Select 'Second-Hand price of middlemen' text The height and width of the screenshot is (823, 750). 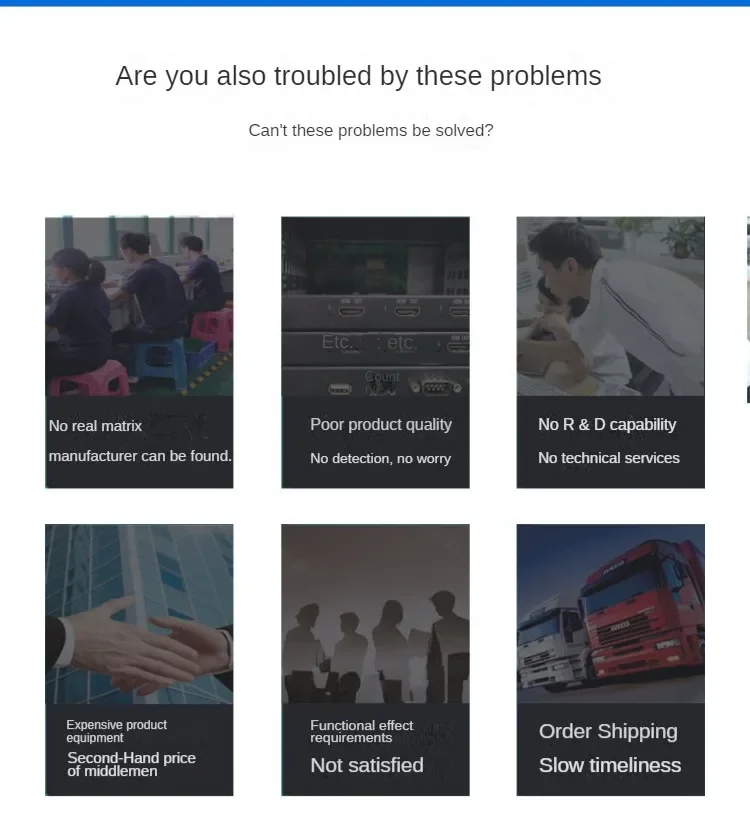131,764
